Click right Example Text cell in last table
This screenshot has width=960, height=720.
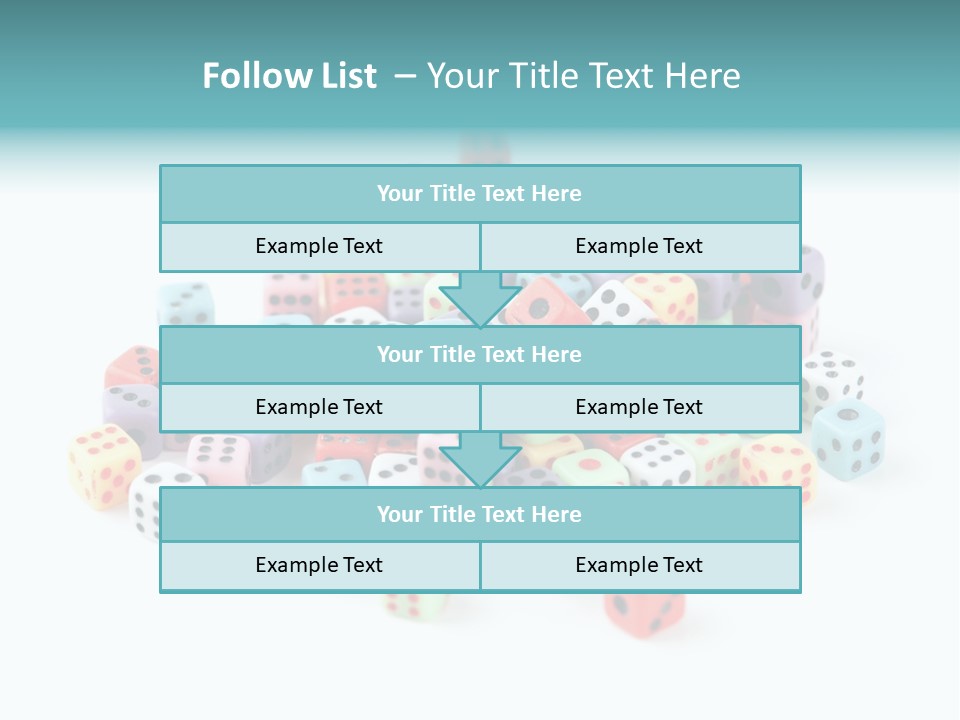(640, 565)
